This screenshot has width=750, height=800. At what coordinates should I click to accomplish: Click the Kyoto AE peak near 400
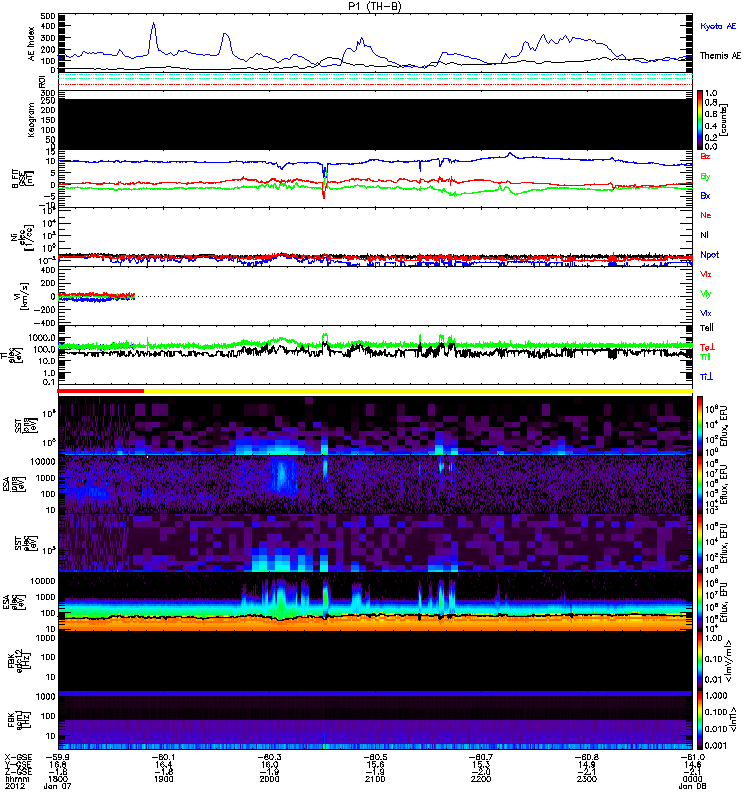point(153,23)
